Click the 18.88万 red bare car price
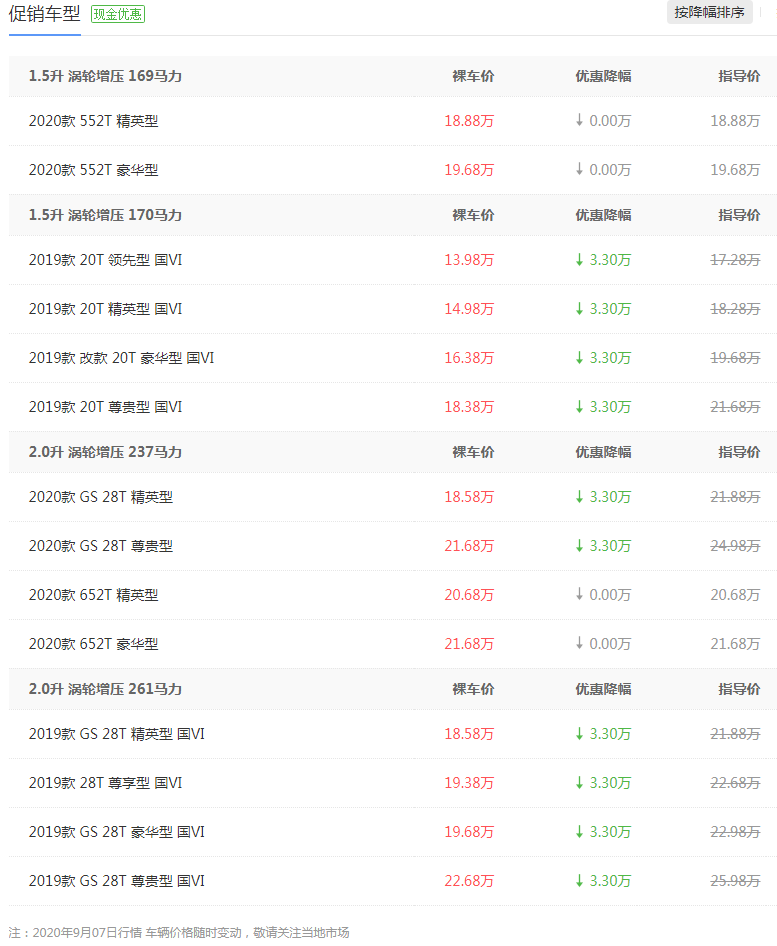This screenshot has width=777, height=946. [x=469, y=121]
